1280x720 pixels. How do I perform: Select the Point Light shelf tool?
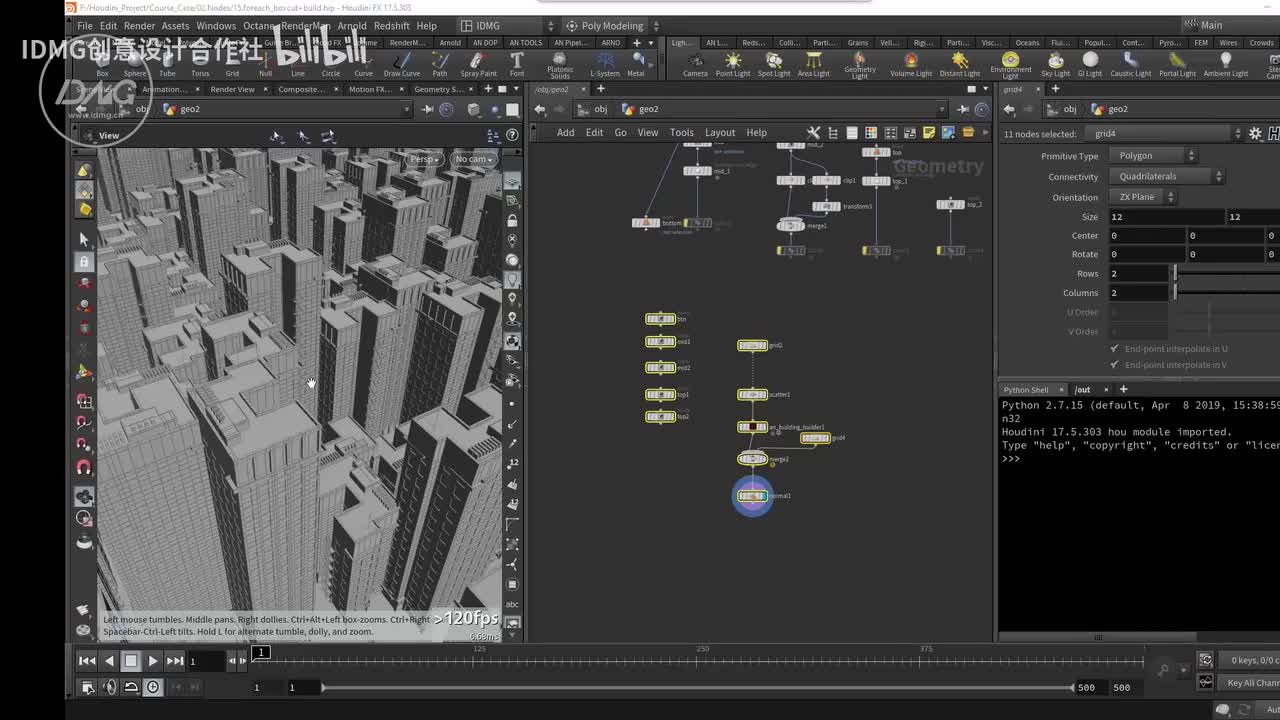point(733,64)
